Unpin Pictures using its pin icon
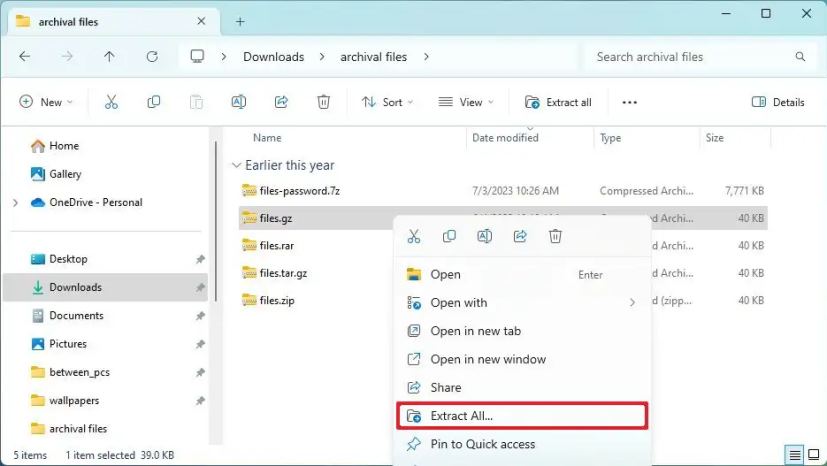Screen dimensions: 827x466 click(200, 344)
